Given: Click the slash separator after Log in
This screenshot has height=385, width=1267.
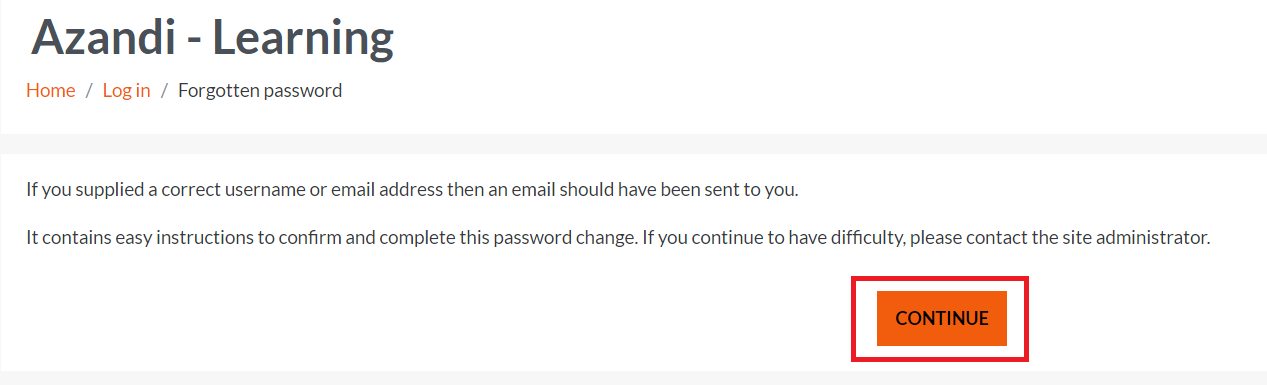Looking at the screenshot, I should pos(164,91).
